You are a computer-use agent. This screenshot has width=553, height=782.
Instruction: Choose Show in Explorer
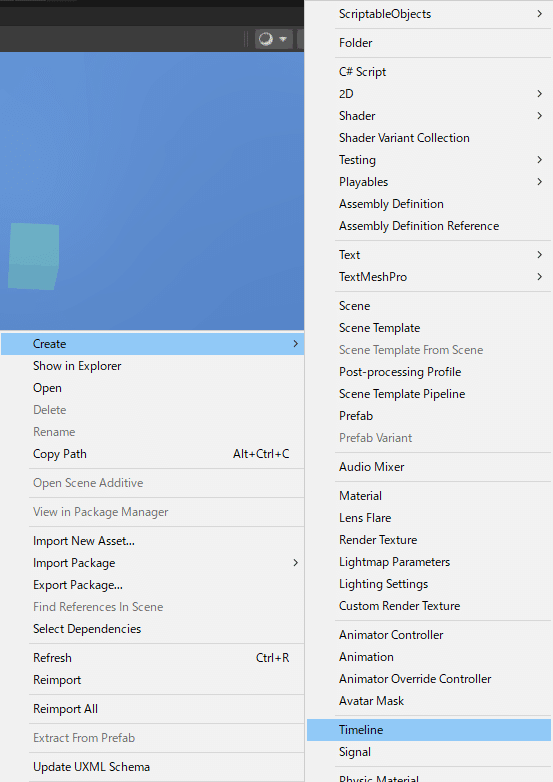click(77, 366)
